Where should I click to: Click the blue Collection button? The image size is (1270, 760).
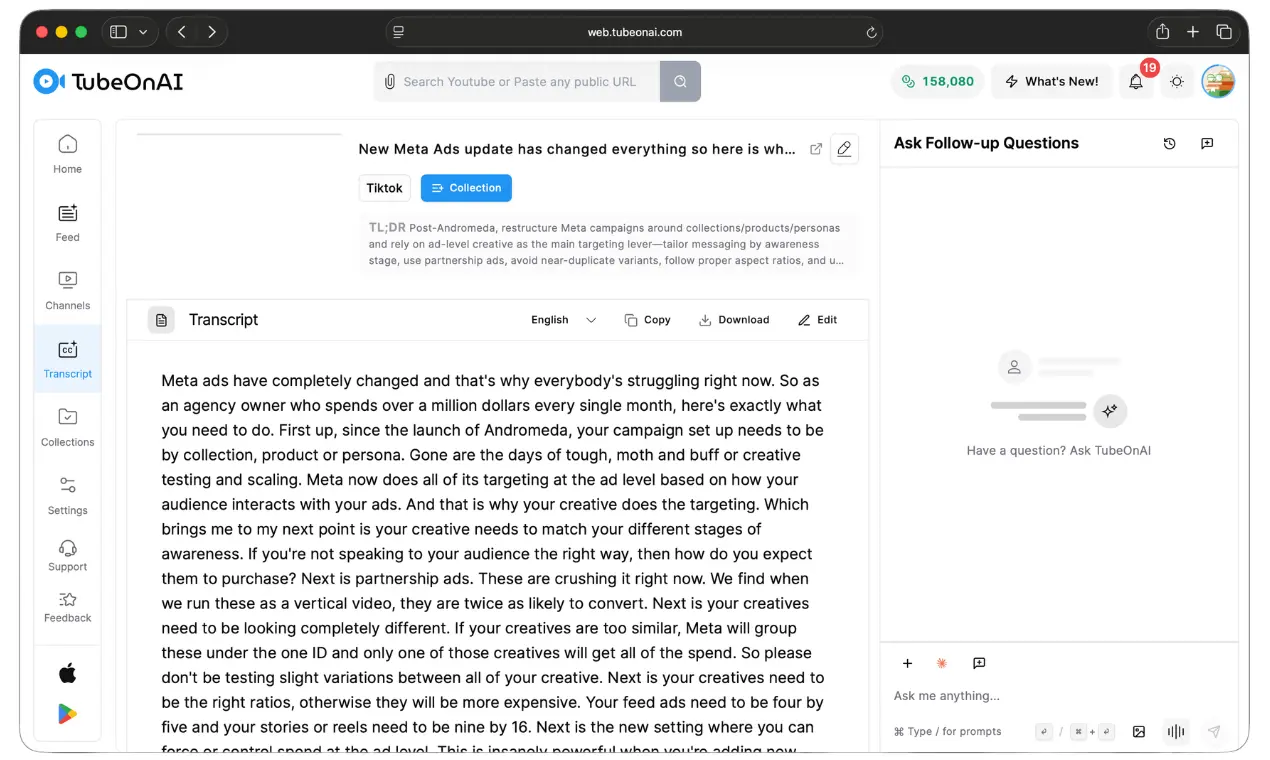pyautogui.click(x=466, y=188)
